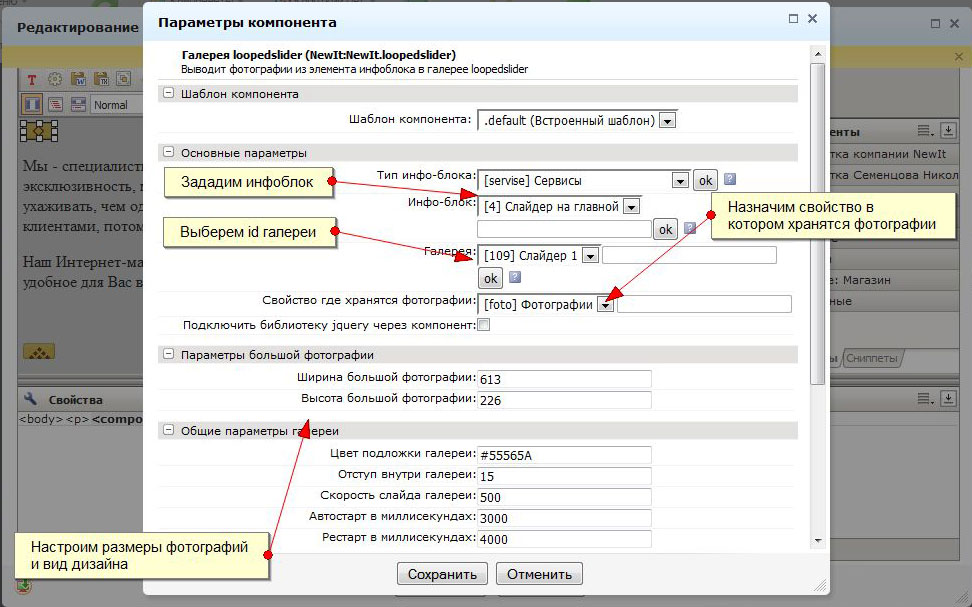This screenshot has height=607, width=972.
Task: Toggle the jquery library checkbox
Action: 484,325
